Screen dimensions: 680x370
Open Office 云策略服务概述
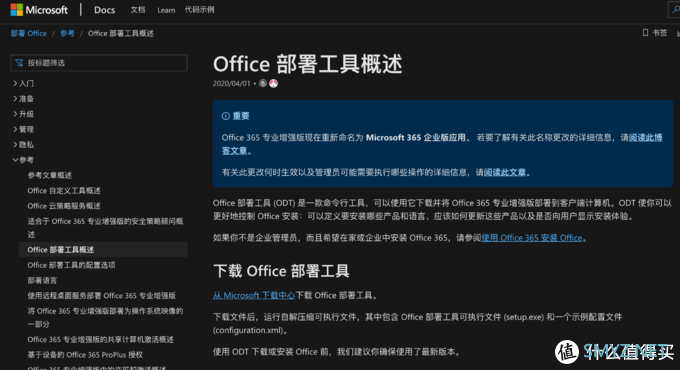[64, 206]
